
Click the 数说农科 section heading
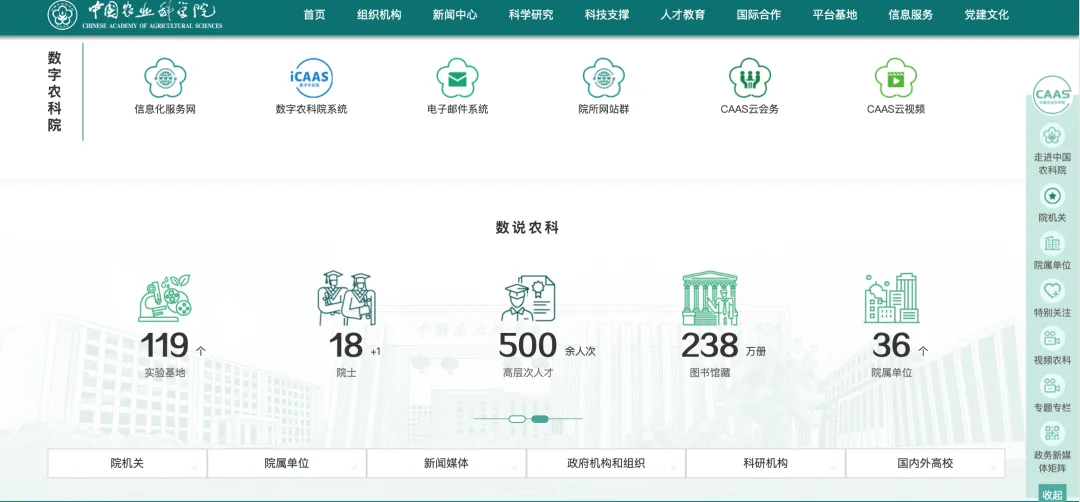527,228
